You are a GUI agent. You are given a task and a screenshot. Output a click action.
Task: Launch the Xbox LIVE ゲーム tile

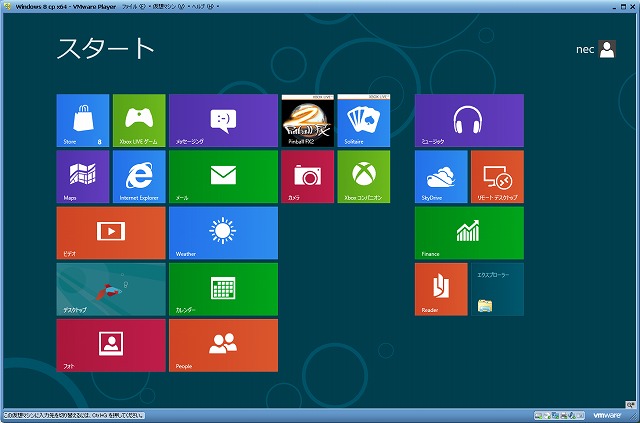(139, 120)
